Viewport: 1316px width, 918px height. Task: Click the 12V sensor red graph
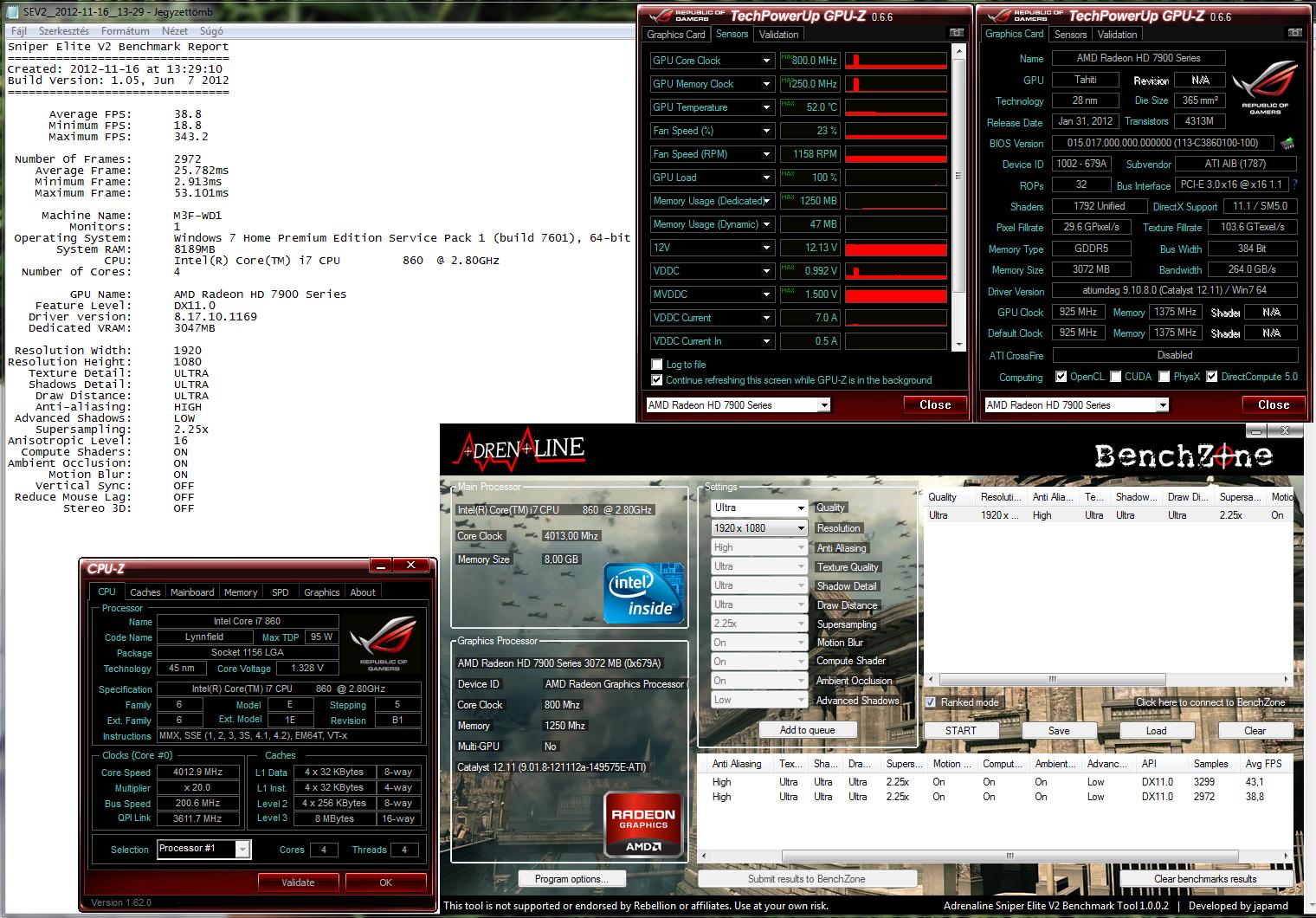click(895, 248)
